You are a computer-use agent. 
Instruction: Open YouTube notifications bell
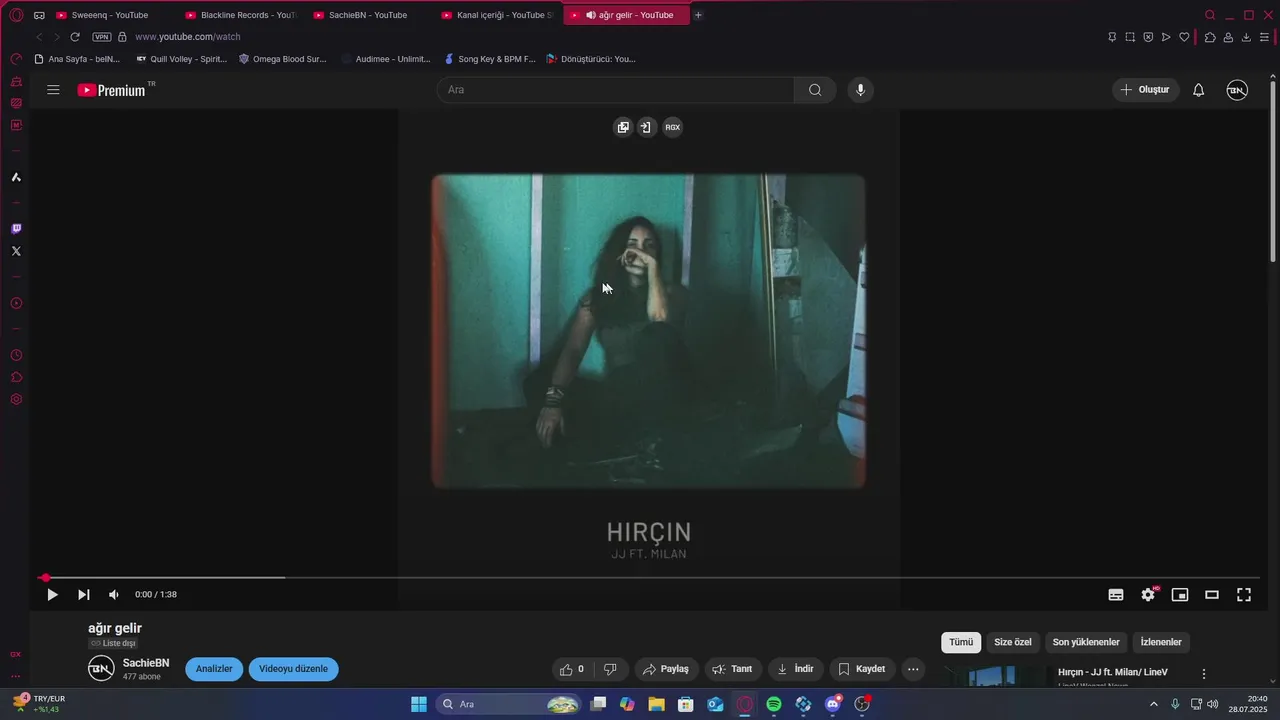(1198, 90)
